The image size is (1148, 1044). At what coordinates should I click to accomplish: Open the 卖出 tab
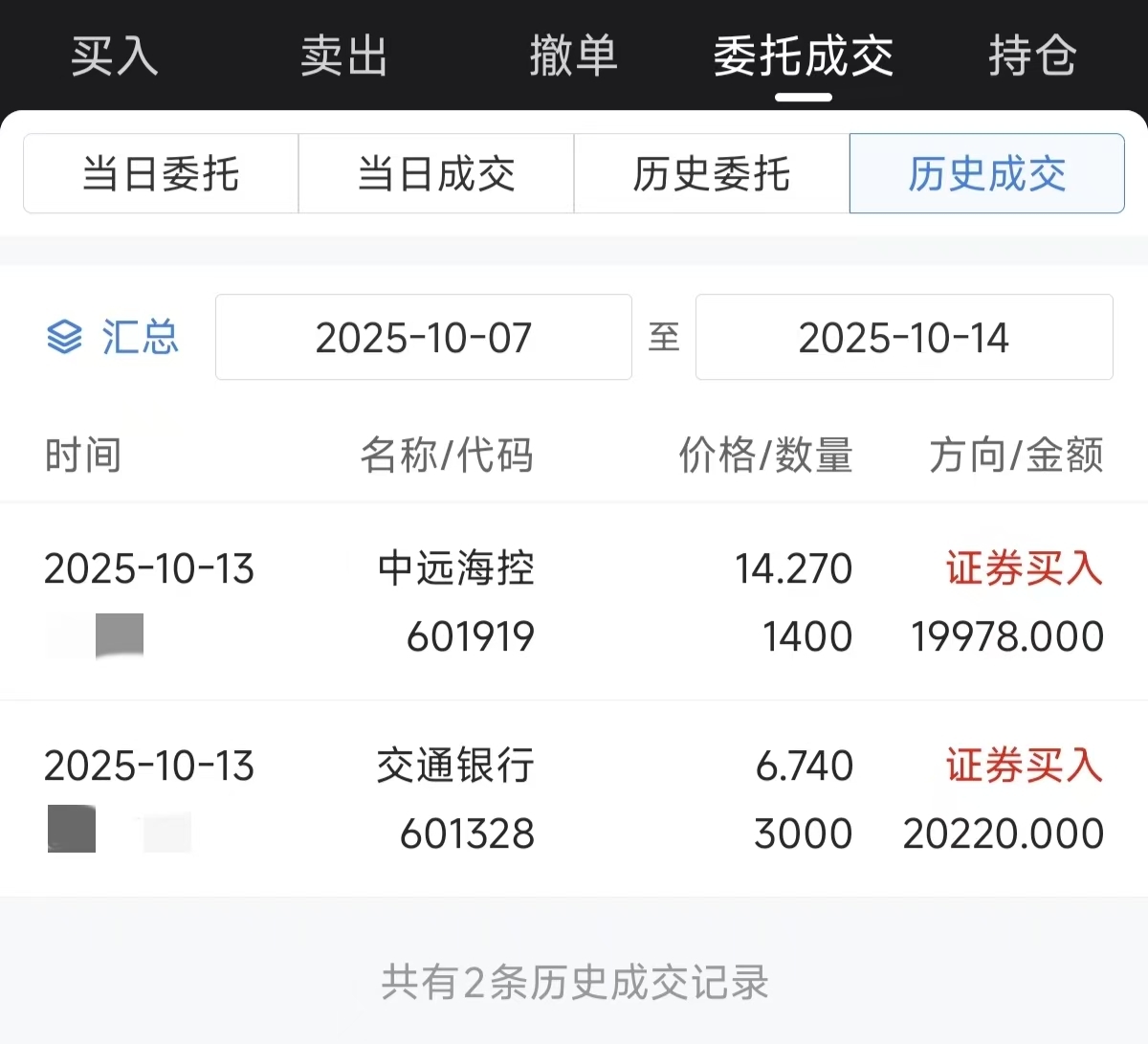[344, 55]
